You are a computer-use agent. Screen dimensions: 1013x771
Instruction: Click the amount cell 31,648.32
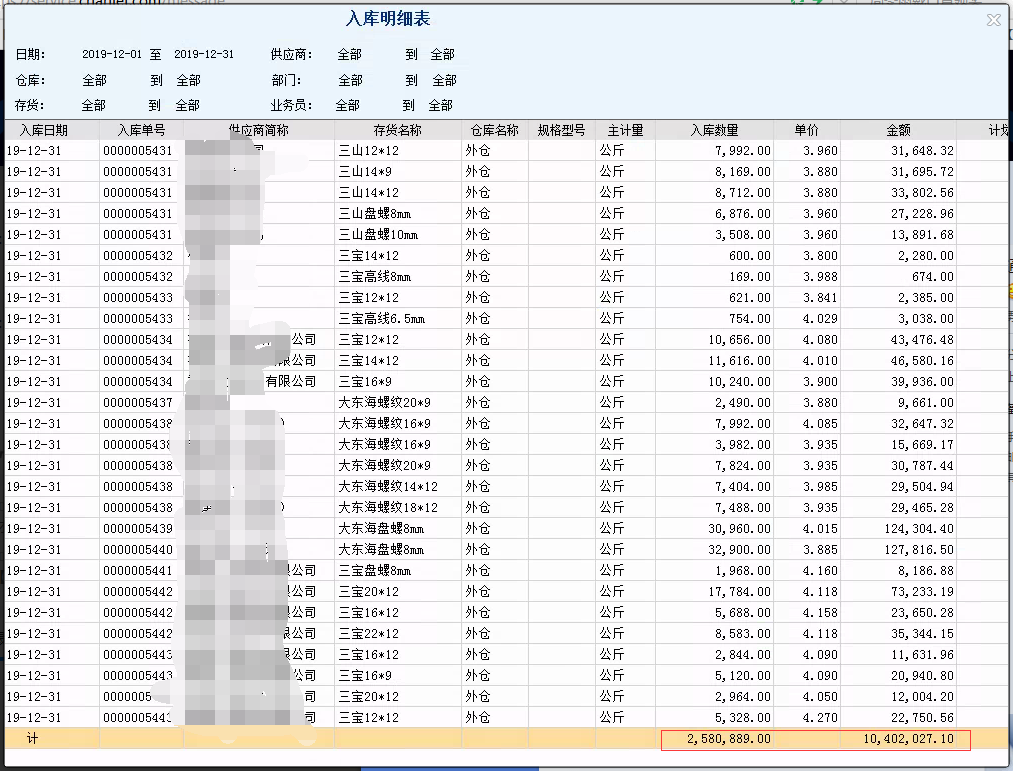[x=922, y=151]
